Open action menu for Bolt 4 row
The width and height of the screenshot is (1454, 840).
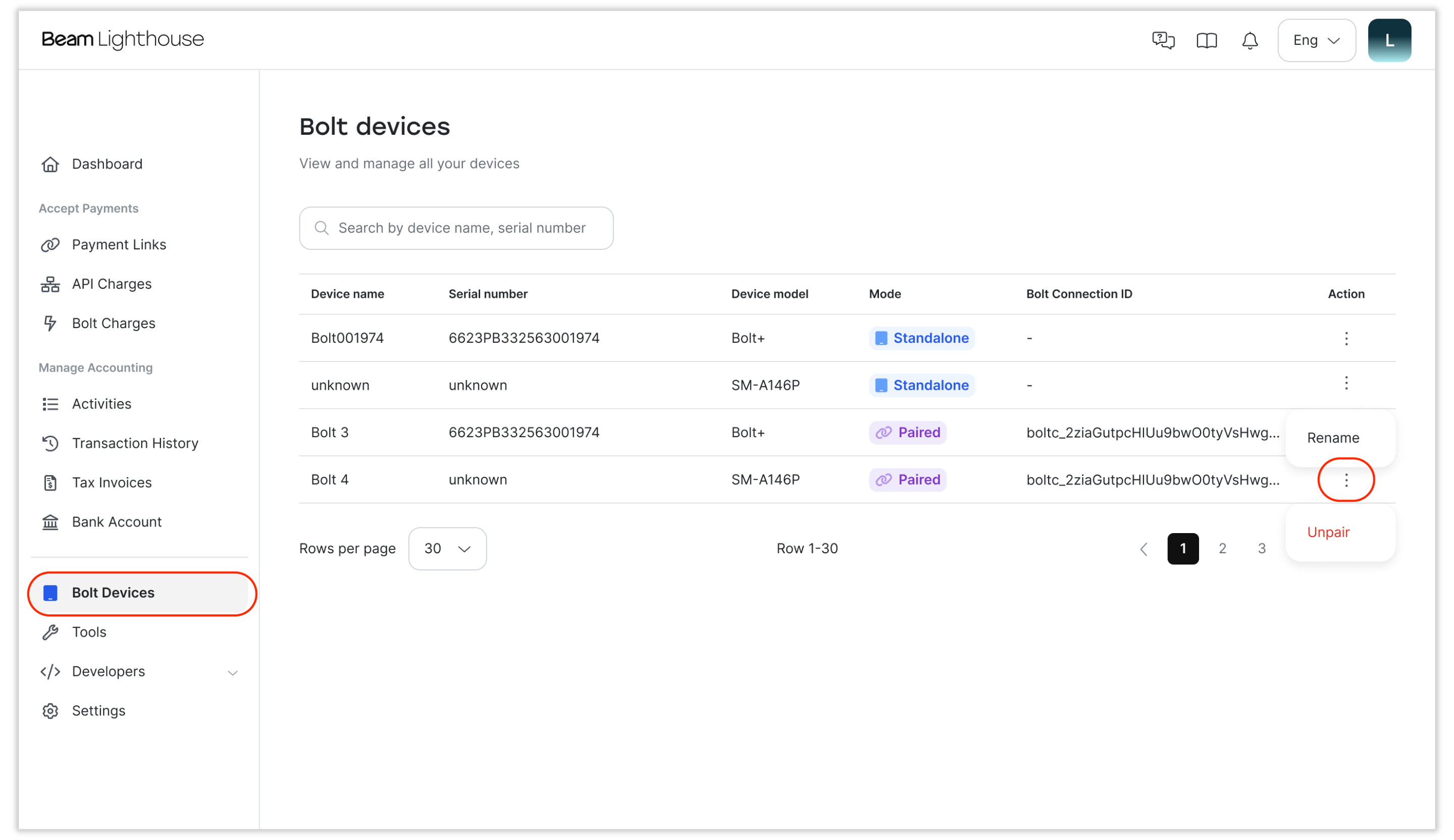[x=1346, y=480]
